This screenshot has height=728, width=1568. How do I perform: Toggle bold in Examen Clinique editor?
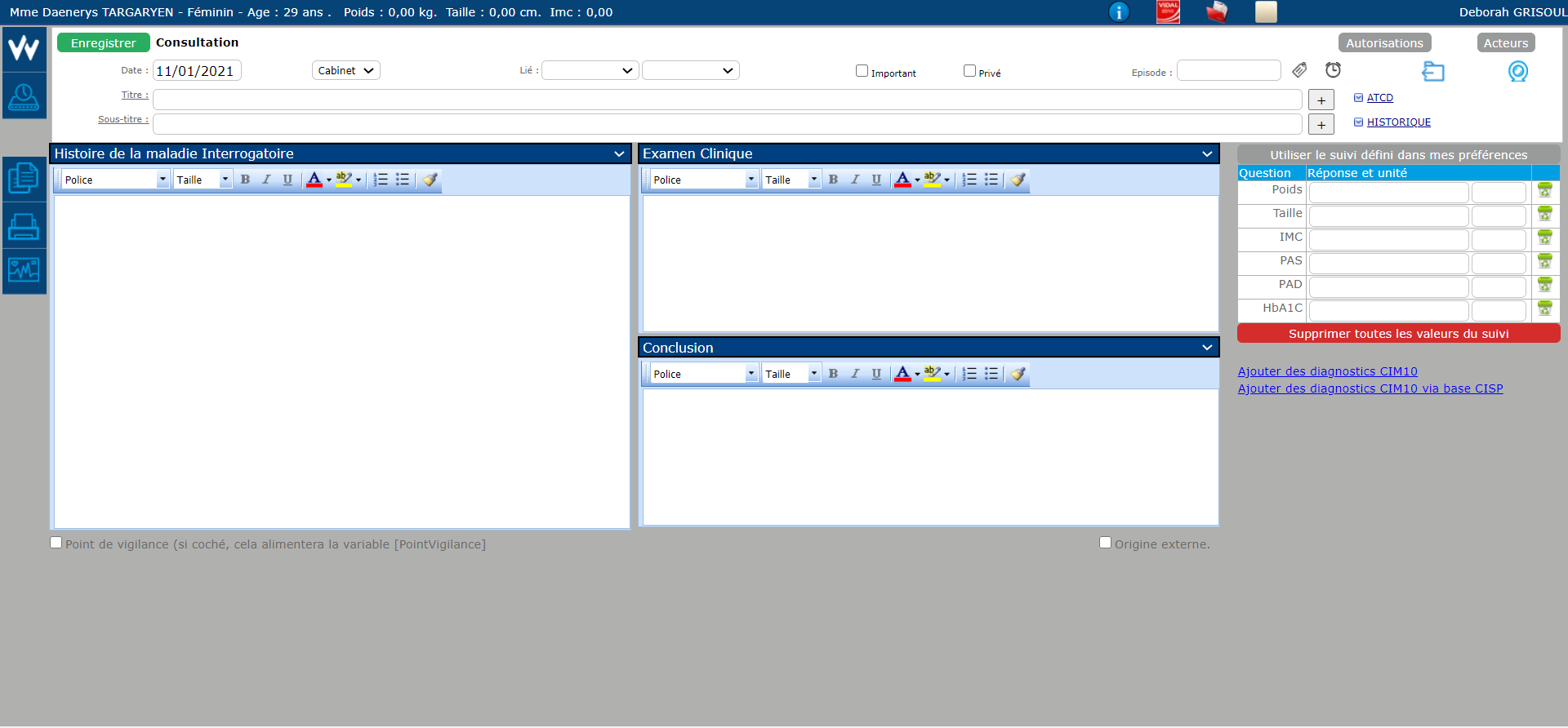[833, 180]
